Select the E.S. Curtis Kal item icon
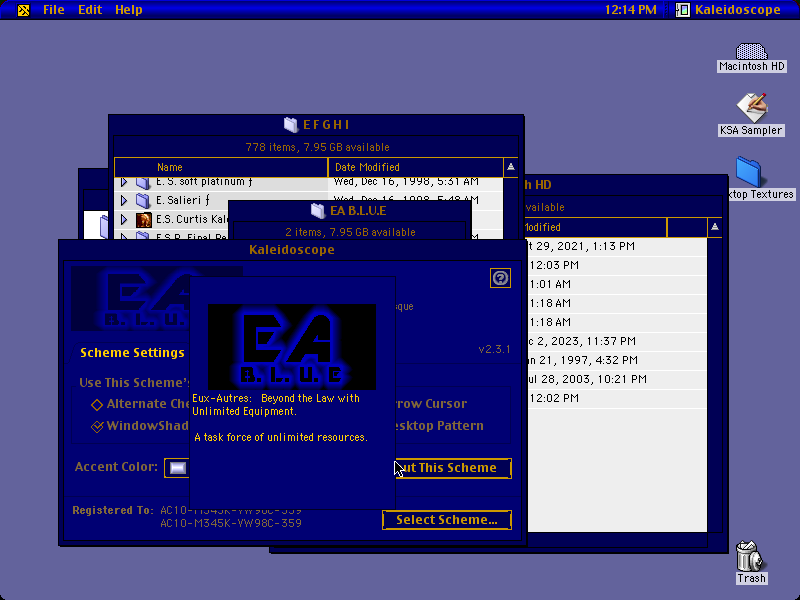 pyautogui.click(x=143, y=219)
